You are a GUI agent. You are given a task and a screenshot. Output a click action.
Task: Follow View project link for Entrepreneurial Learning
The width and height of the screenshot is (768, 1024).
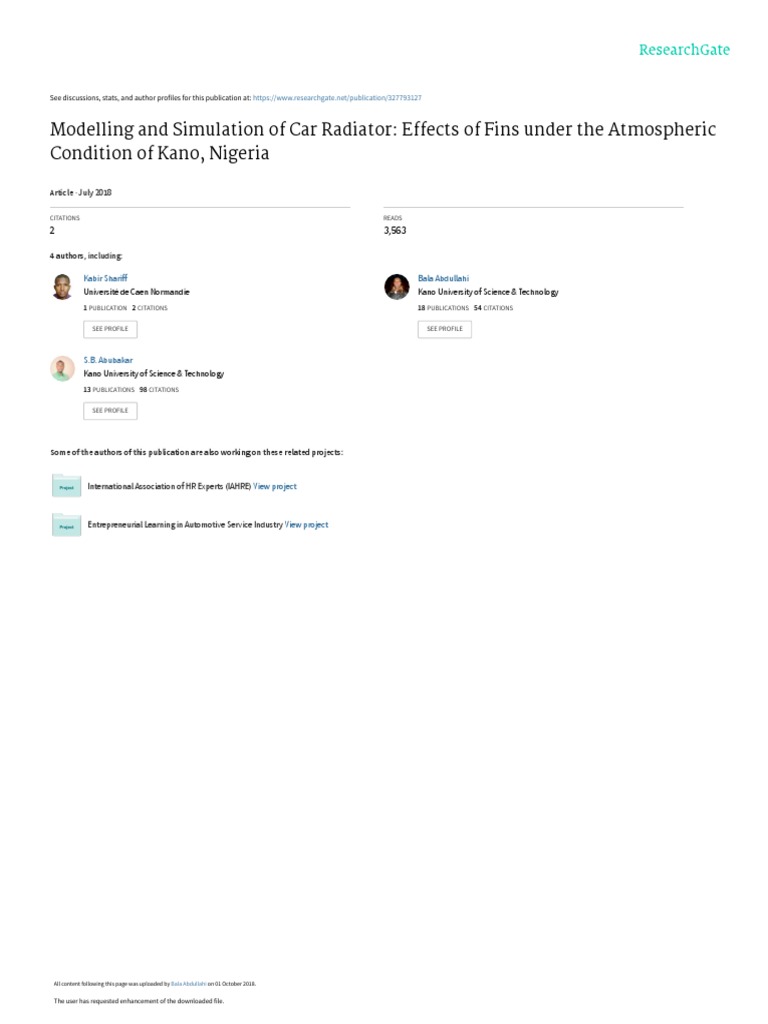tap(306, 524)
